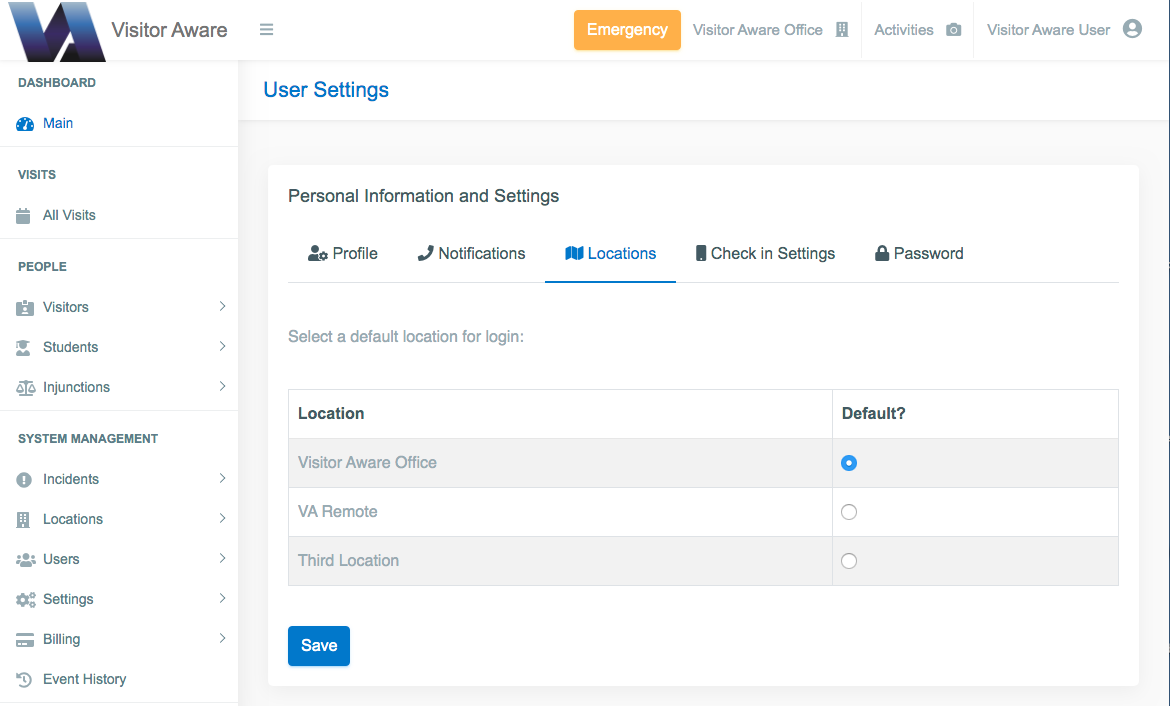Click the lock icon on Password tab

(882, 254)
